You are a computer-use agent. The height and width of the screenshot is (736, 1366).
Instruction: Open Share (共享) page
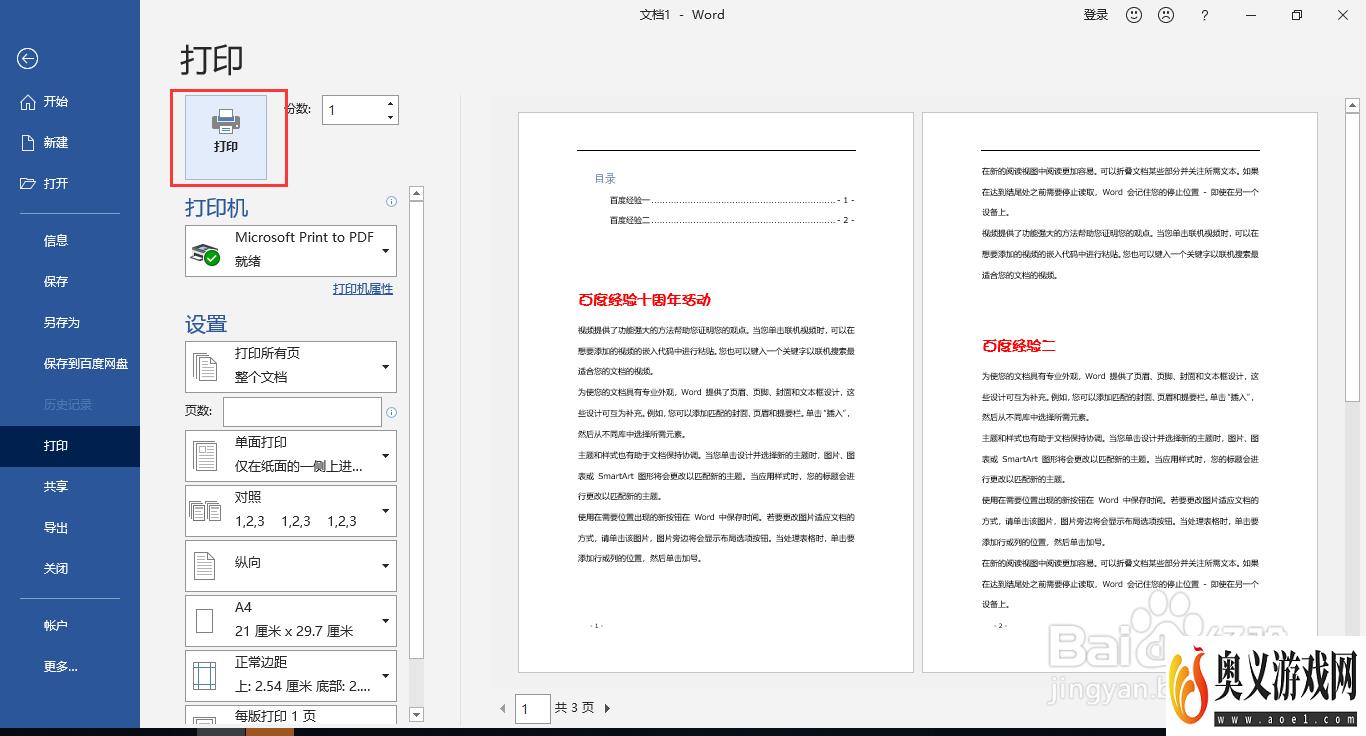coord(70,487)
